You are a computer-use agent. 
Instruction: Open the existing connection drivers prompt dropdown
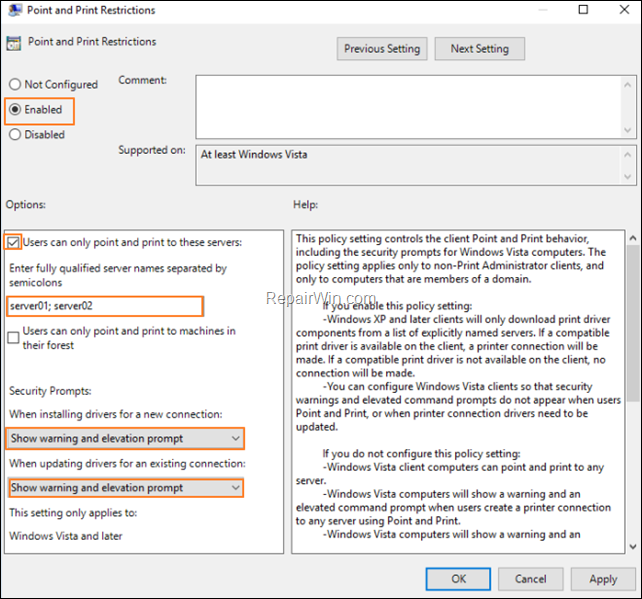coord(125,488)
